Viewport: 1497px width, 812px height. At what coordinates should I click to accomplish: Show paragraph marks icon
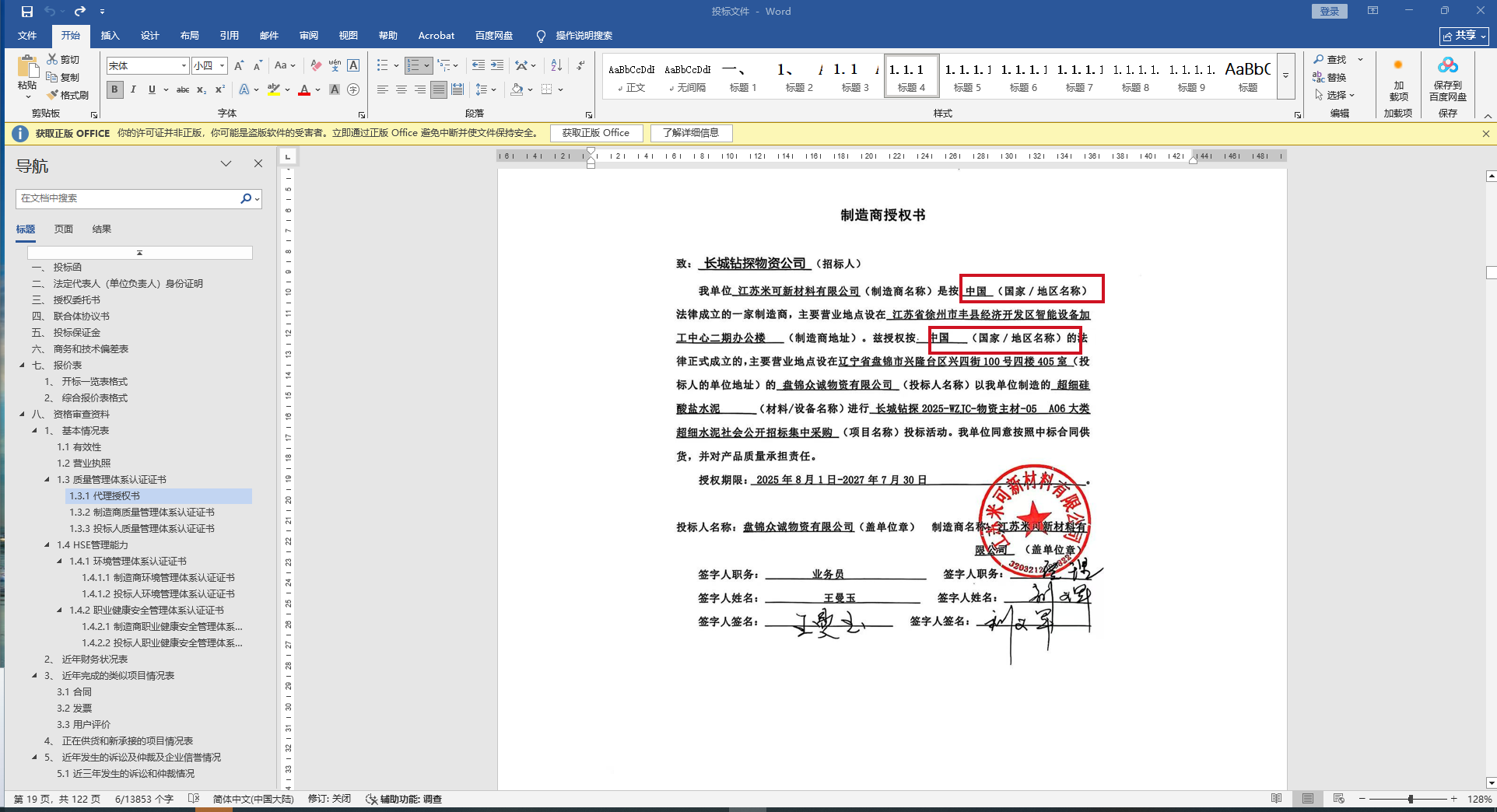581,66
